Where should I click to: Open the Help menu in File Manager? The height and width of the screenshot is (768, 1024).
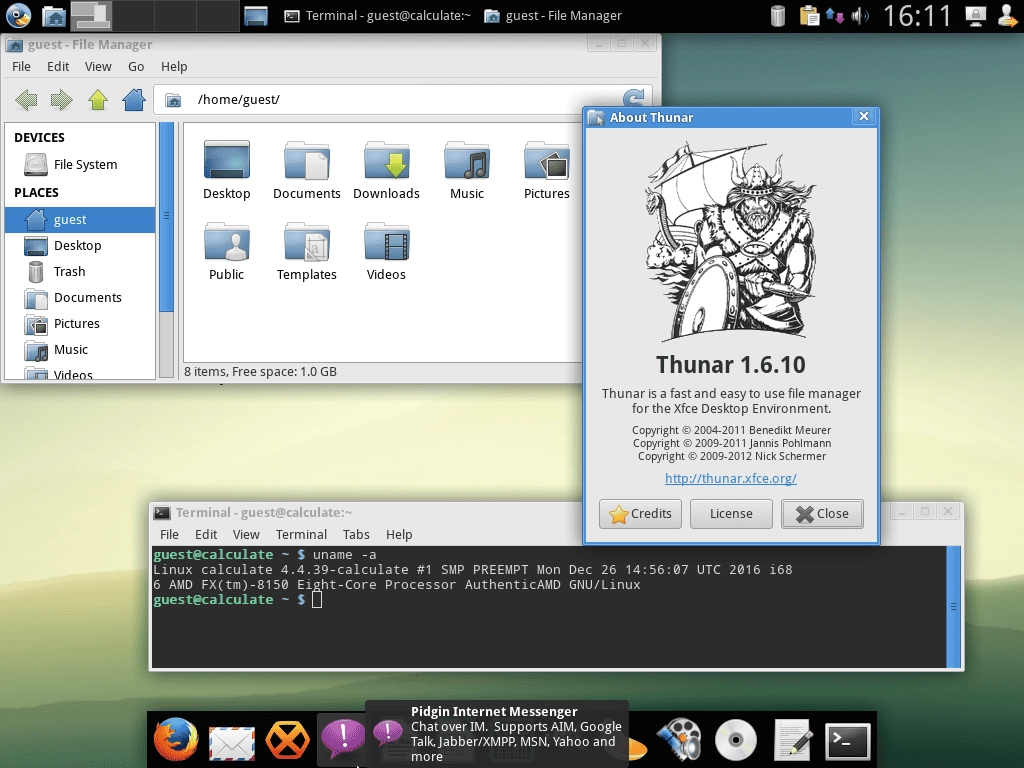point(174,67)
